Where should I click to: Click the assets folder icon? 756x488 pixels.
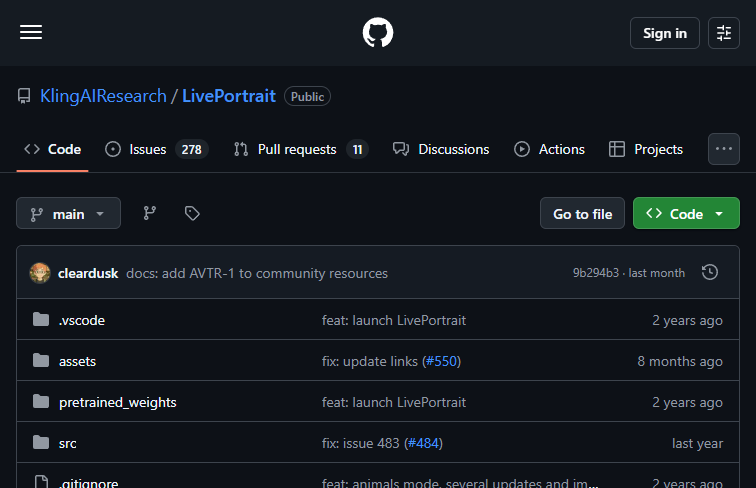[x=41, y=360]
